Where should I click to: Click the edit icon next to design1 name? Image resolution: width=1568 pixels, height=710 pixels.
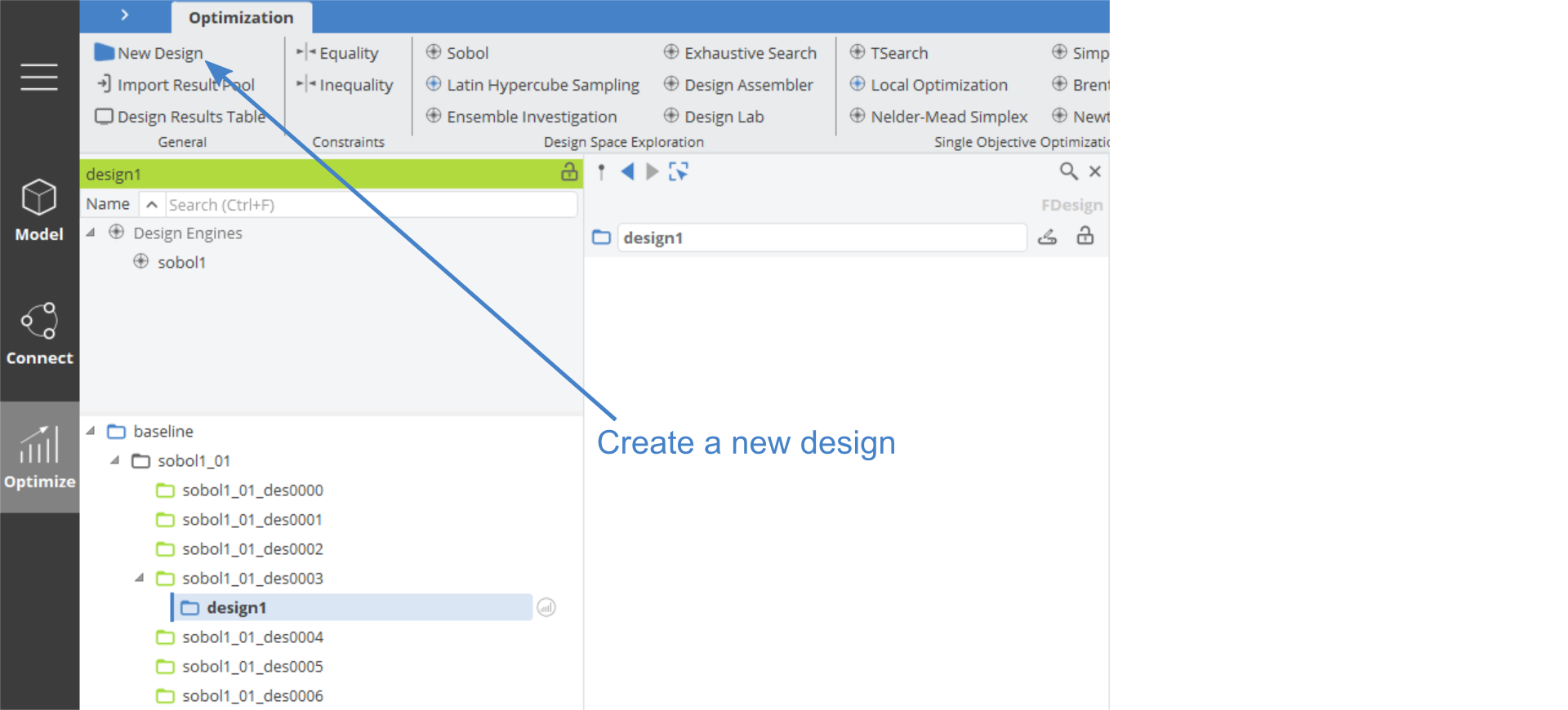[x=1048, y=237]
